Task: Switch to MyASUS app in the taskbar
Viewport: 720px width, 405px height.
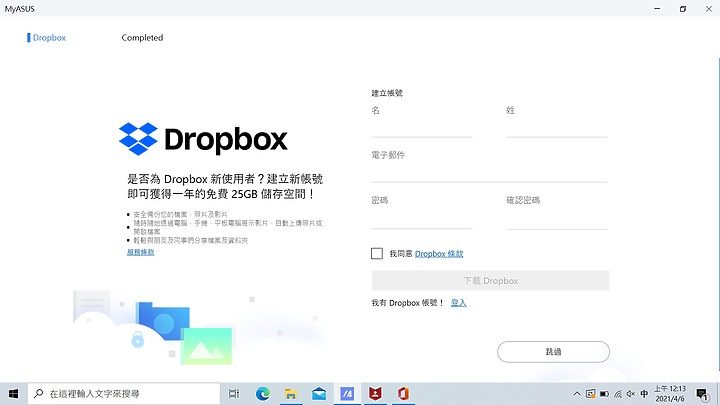Action: [x=347, y=394]
